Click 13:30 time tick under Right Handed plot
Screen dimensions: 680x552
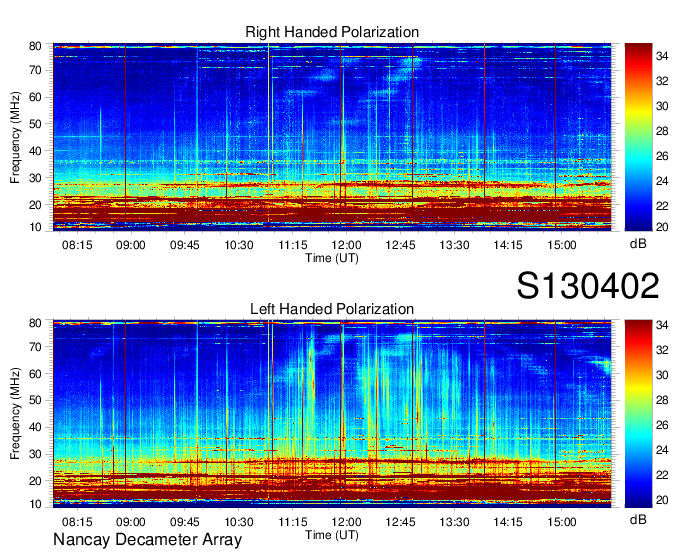tap(454, 245)
